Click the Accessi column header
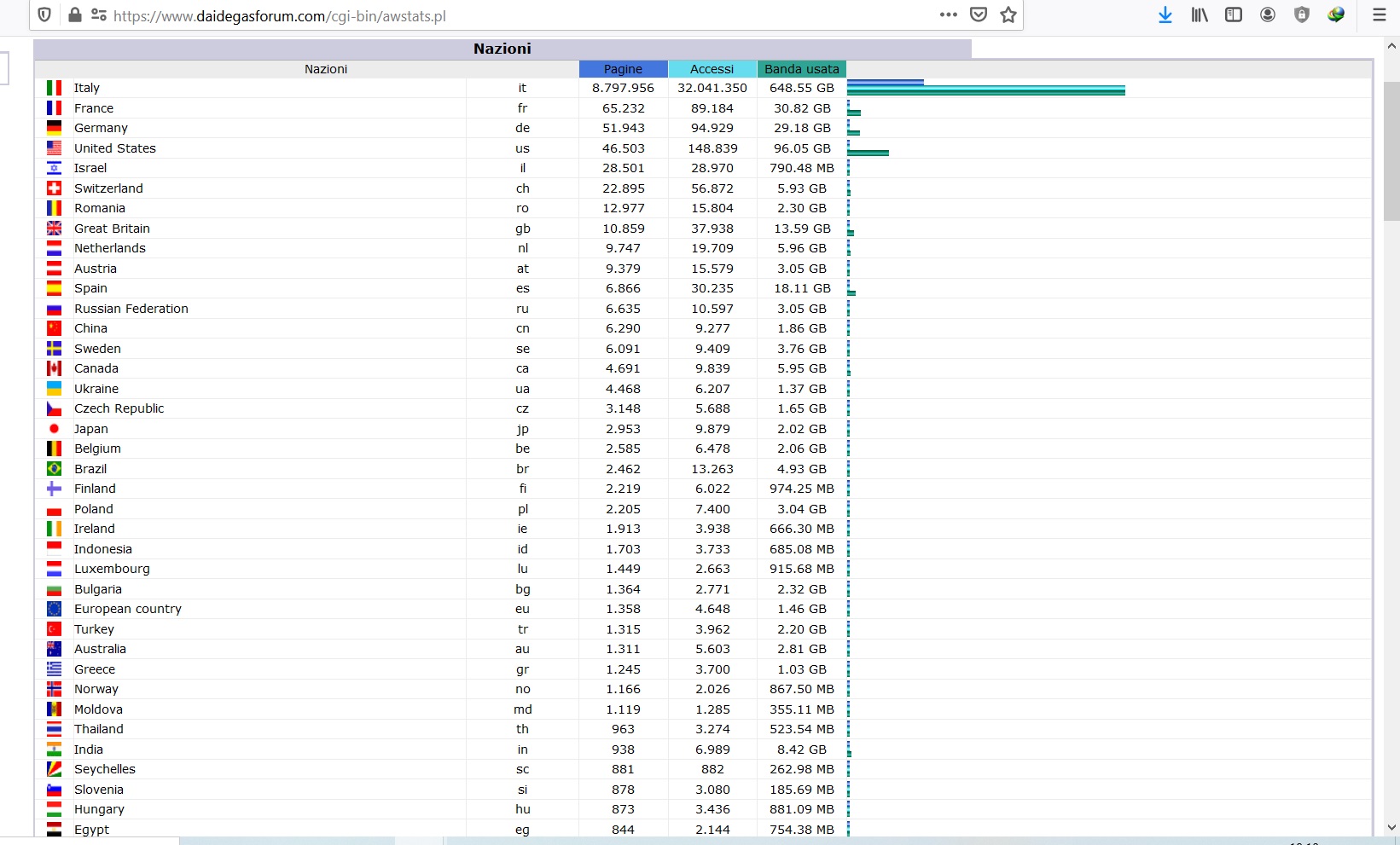This screenshot has width=1400, height=845. [x=712, y=69]
